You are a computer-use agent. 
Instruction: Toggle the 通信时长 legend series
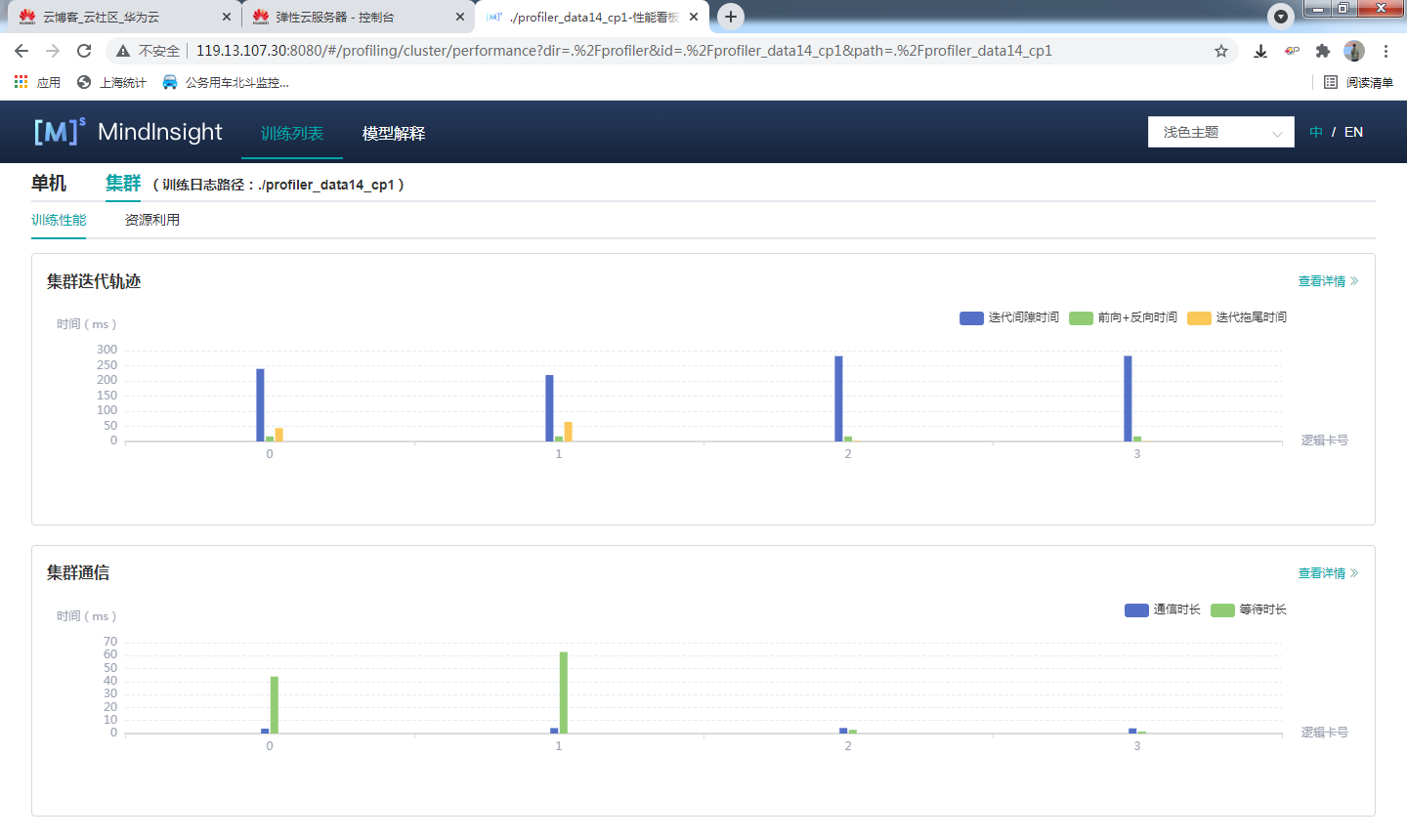coord(1163,609)
